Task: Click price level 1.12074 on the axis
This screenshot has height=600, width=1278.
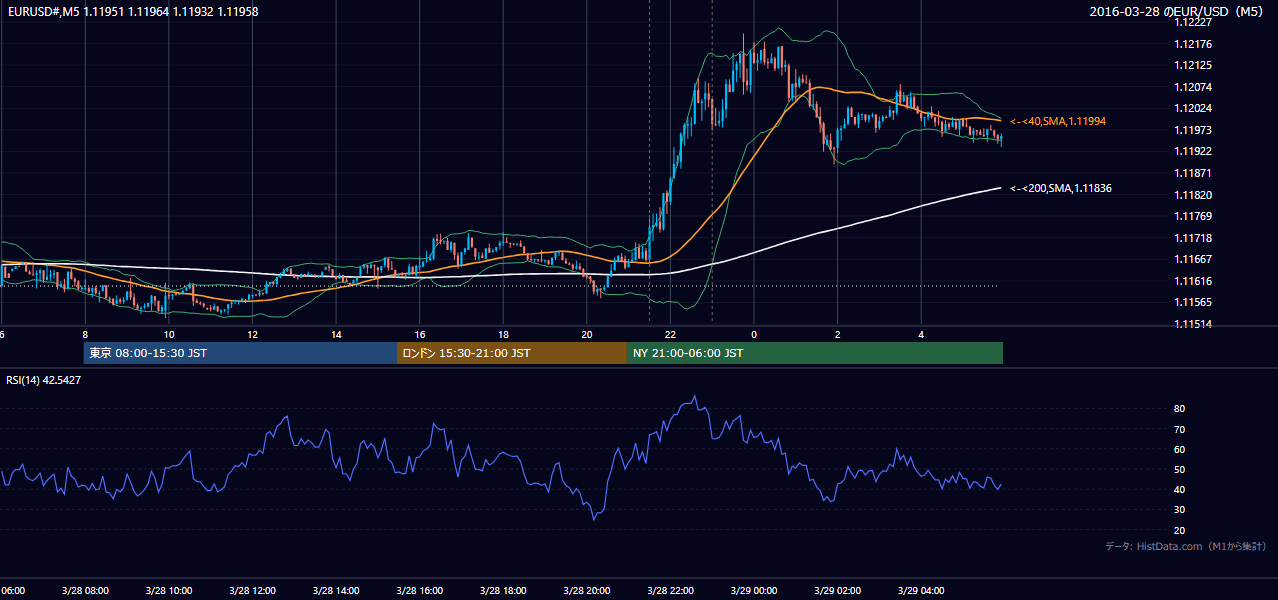Action: 1194,87
